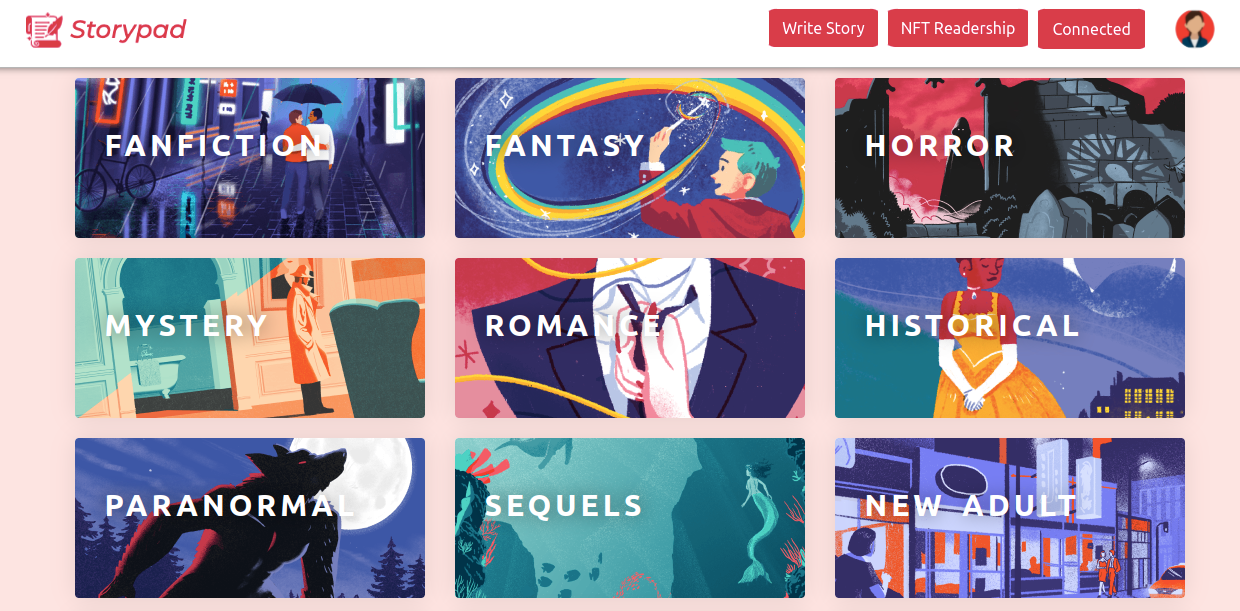Viewport: 1240px width, 611px height.
Task: View the Historical genre card
Action: [1010, 338]
